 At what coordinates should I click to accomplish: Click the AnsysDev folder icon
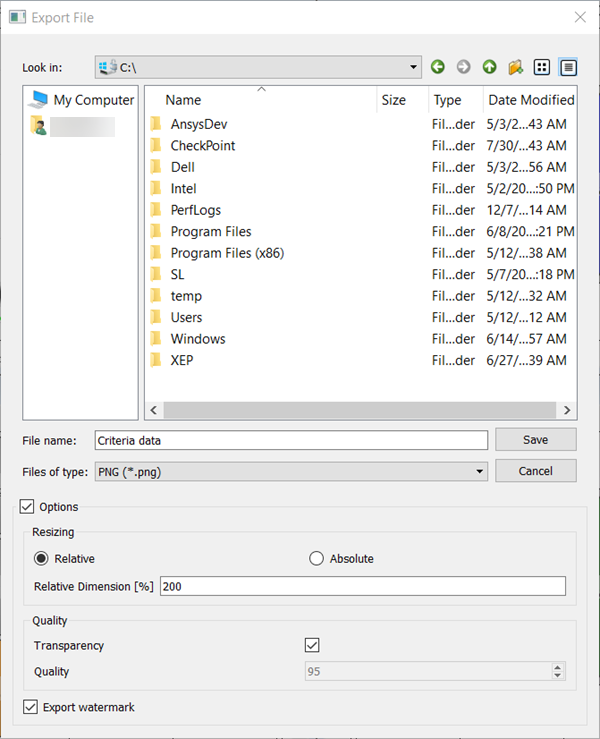pos(156,124)
